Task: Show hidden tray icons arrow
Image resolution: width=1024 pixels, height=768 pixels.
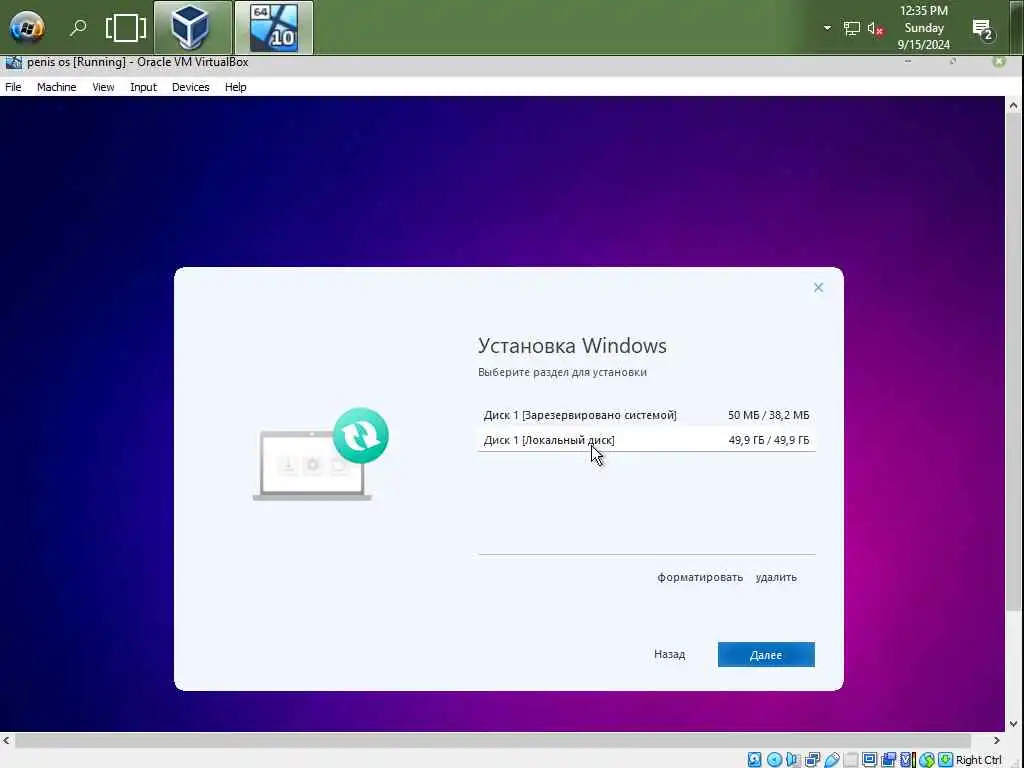Action: pos(827,28)
